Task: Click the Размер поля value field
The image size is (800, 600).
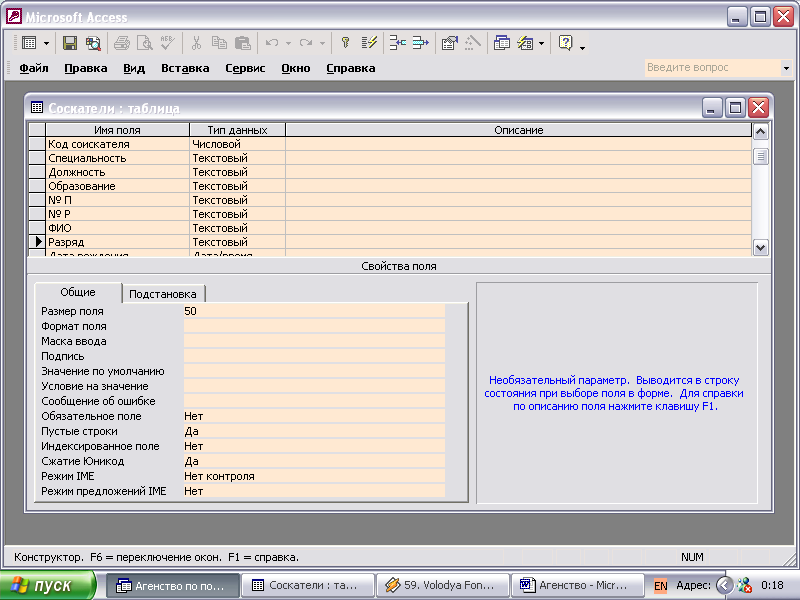Action: [x=314, y=311]
